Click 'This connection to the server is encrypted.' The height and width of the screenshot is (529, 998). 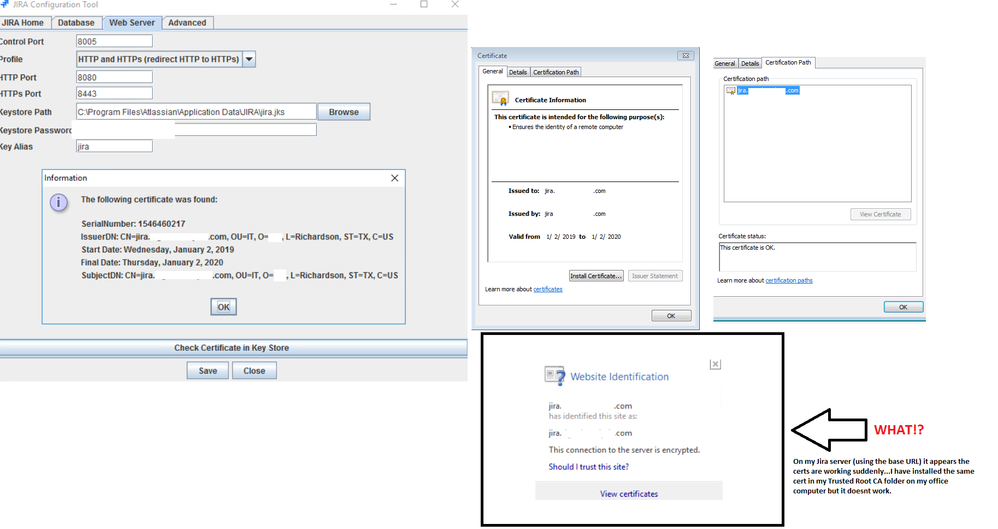(x=624, y=450)
